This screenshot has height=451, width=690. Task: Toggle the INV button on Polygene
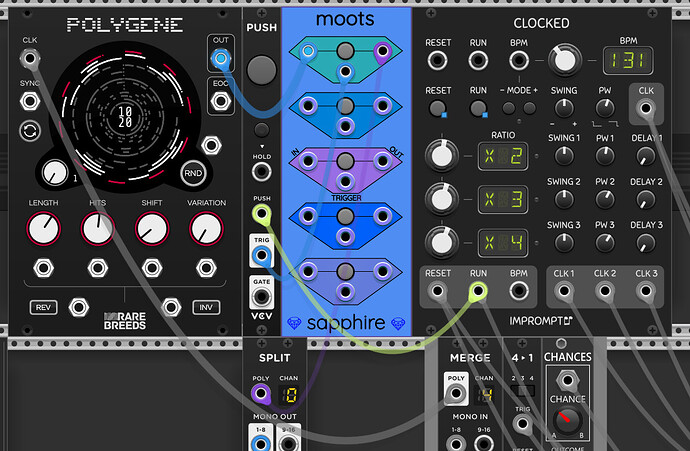(x=206, y=307)
